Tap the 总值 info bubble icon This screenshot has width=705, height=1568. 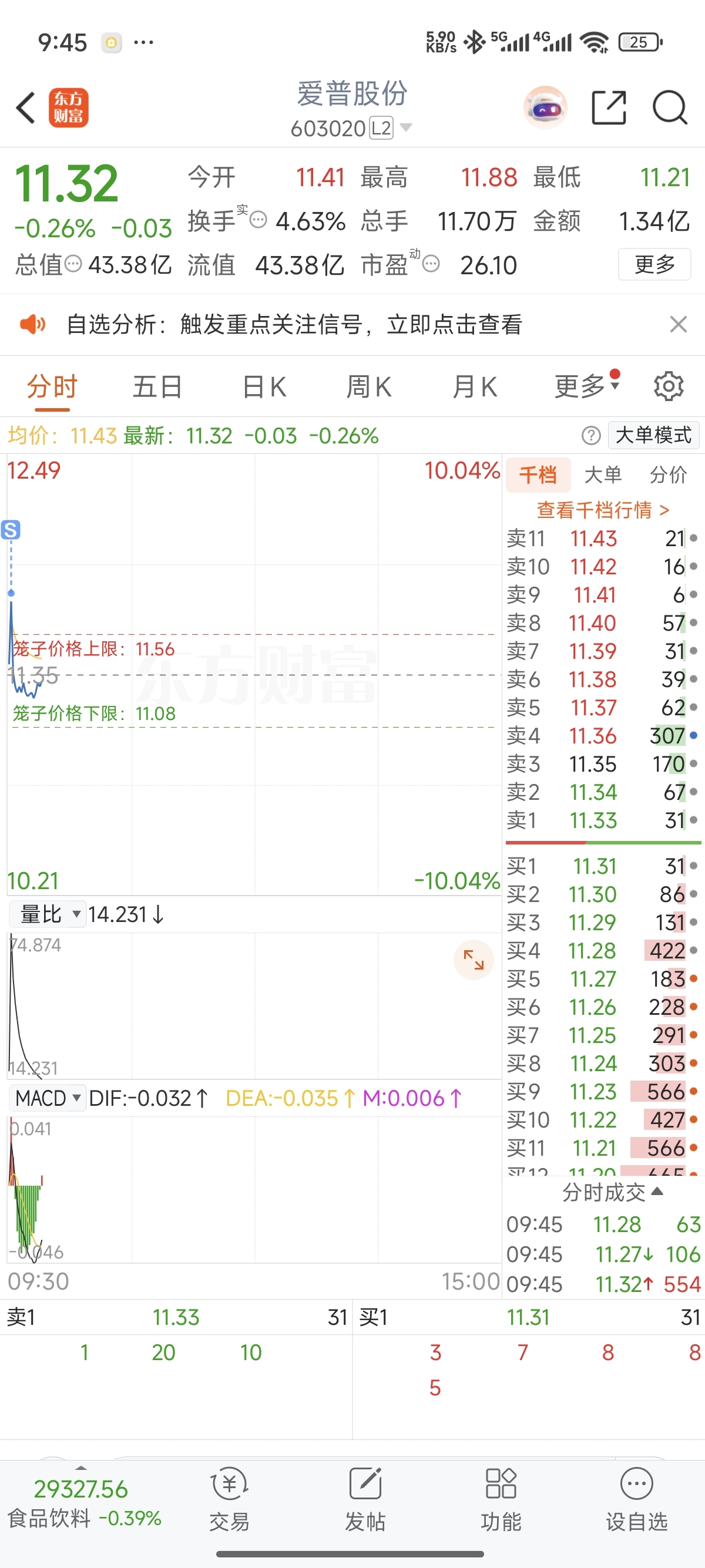73,264
